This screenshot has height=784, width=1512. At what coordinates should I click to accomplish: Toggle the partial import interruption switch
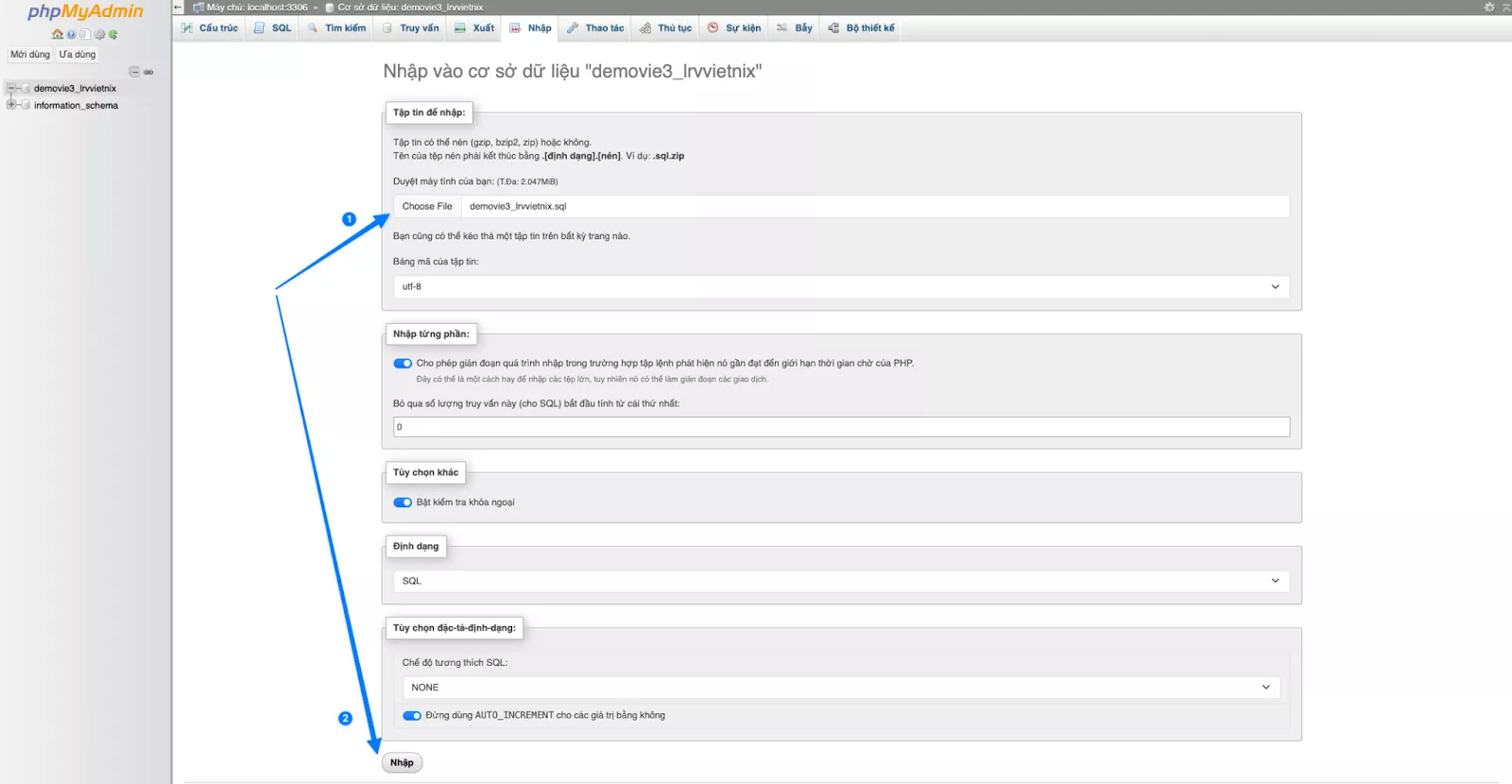coord(403,364)
